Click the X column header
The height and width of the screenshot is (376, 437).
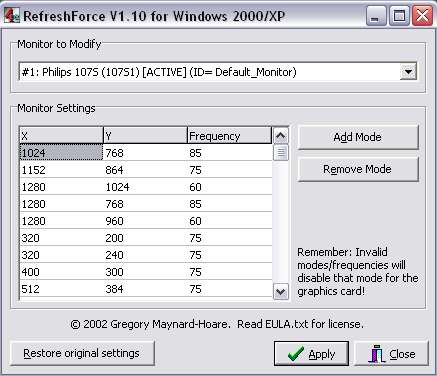click(x=61, y=135)
